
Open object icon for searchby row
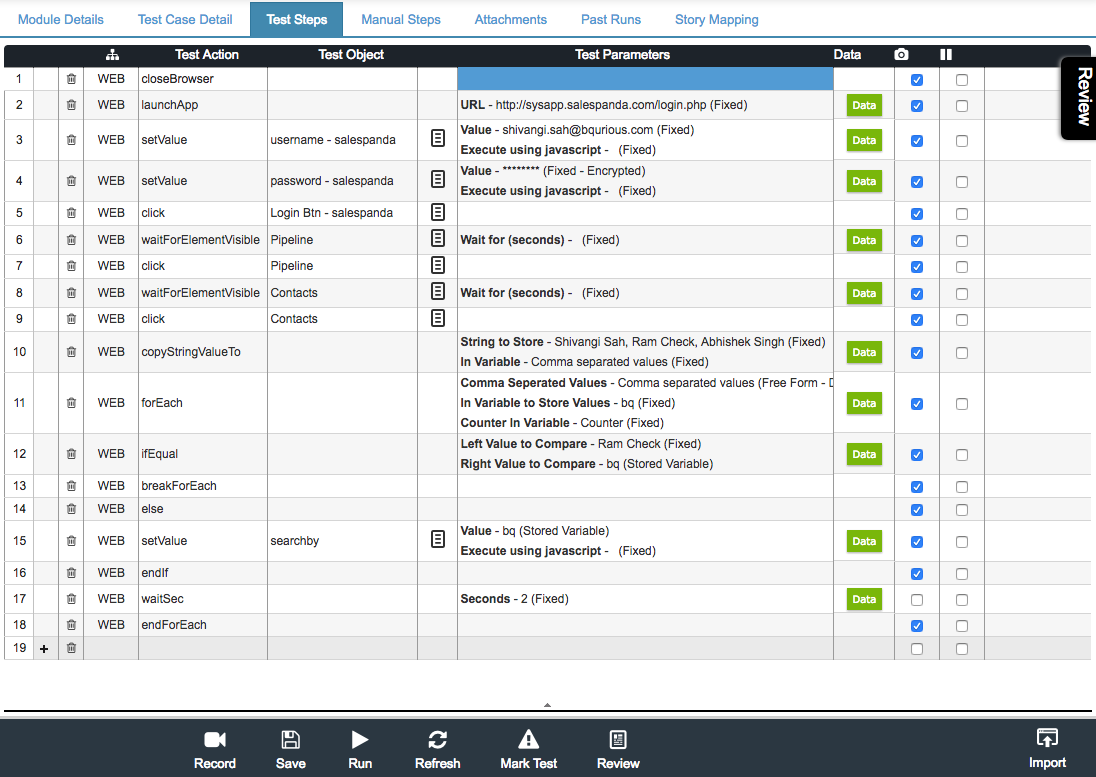tap(438, 539)
